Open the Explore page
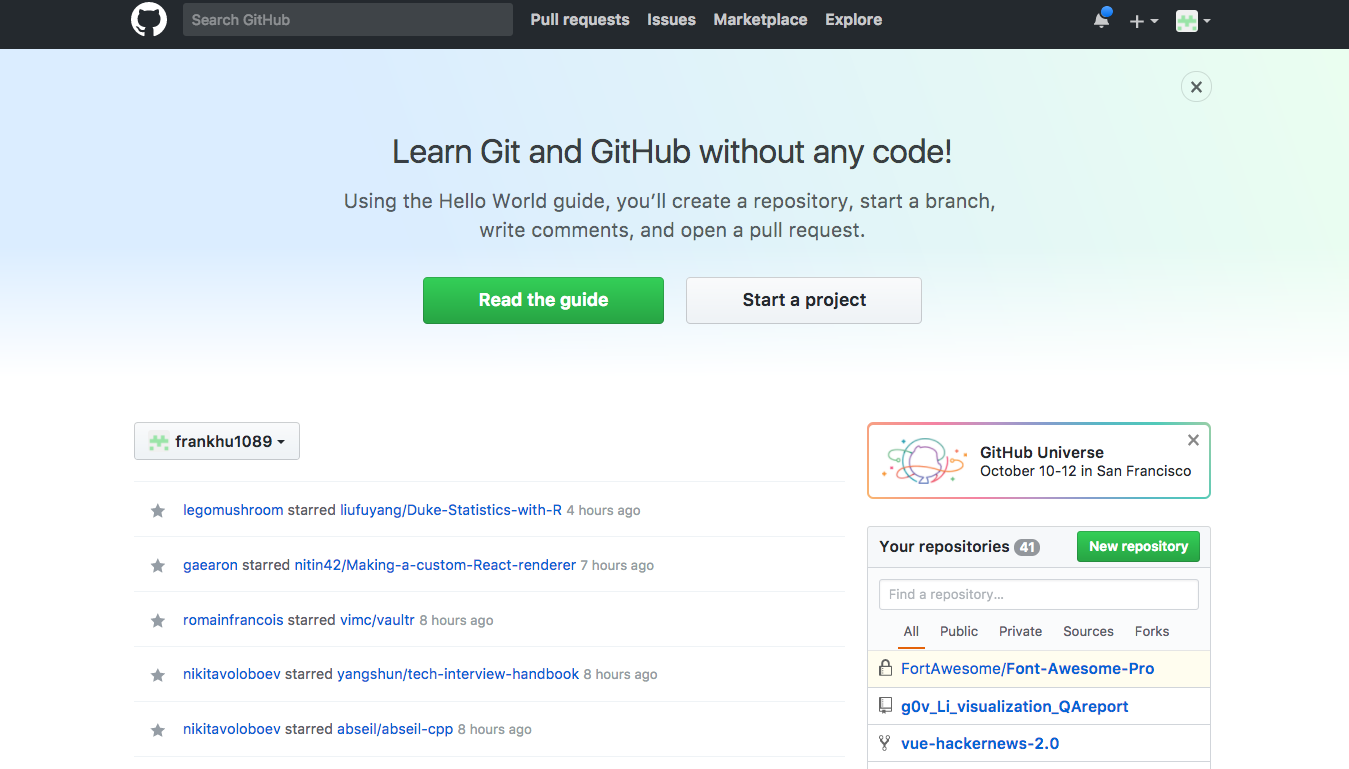Screen dimensions: 1349x769 pos(853,20)
